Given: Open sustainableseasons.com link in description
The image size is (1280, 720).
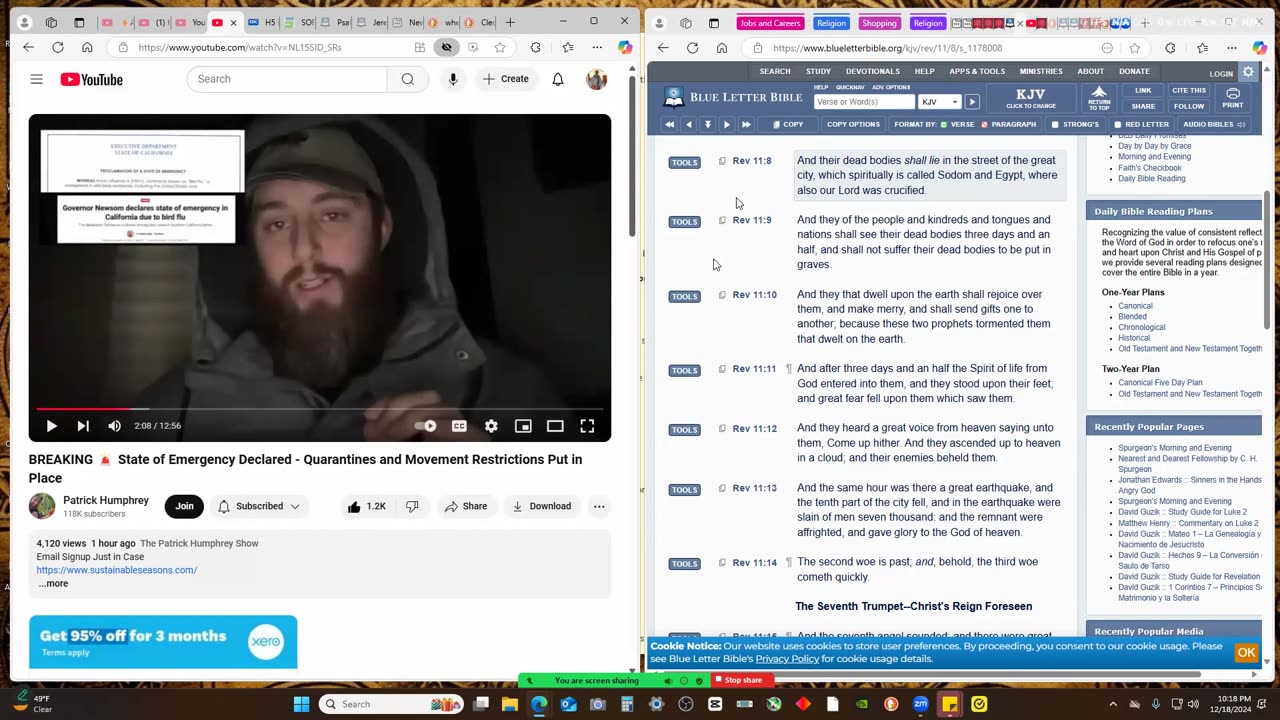Looking at the screenshot, I should (117, 570).
